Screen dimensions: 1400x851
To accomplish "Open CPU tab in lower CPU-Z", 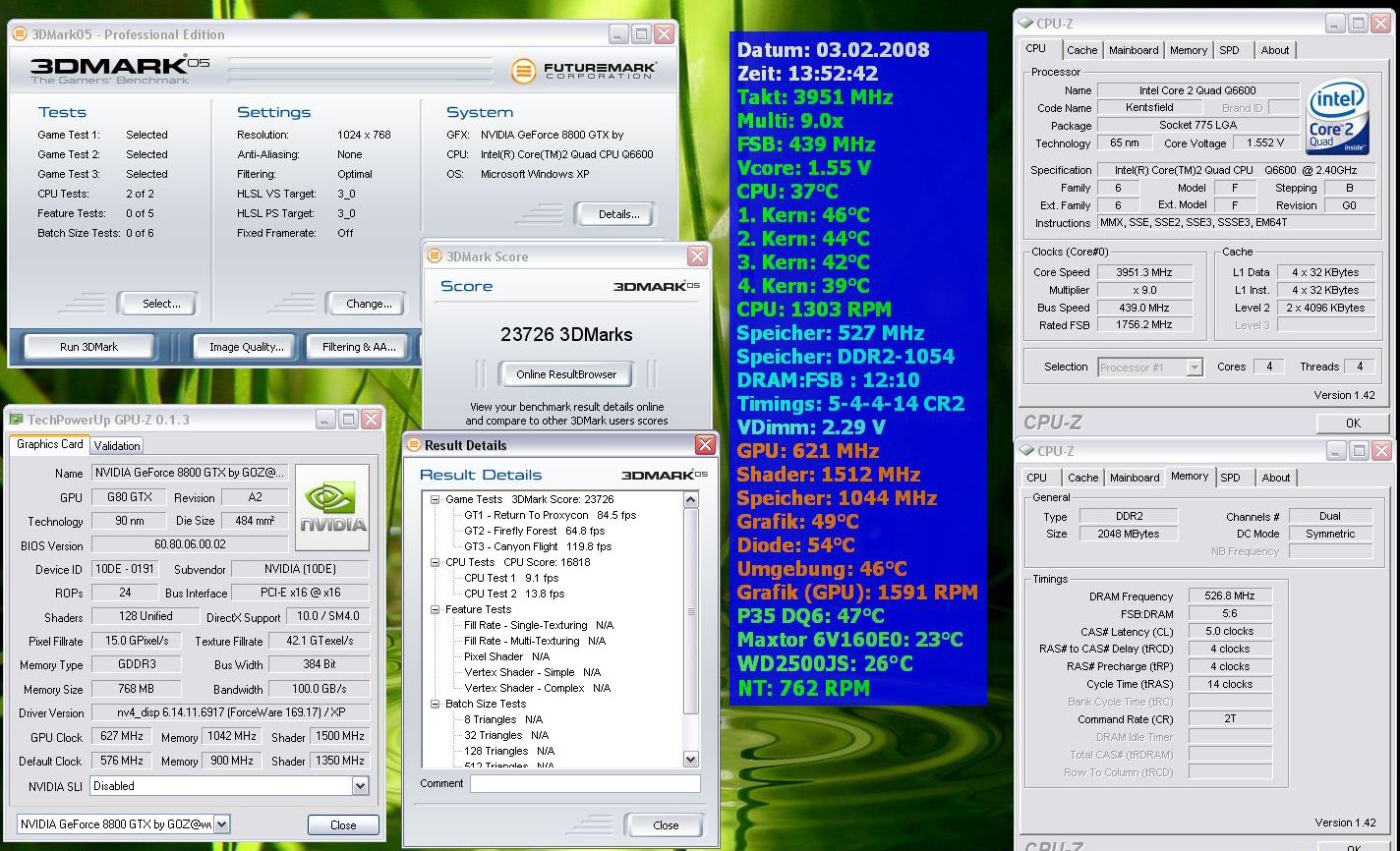I will tap(1037, 478).
